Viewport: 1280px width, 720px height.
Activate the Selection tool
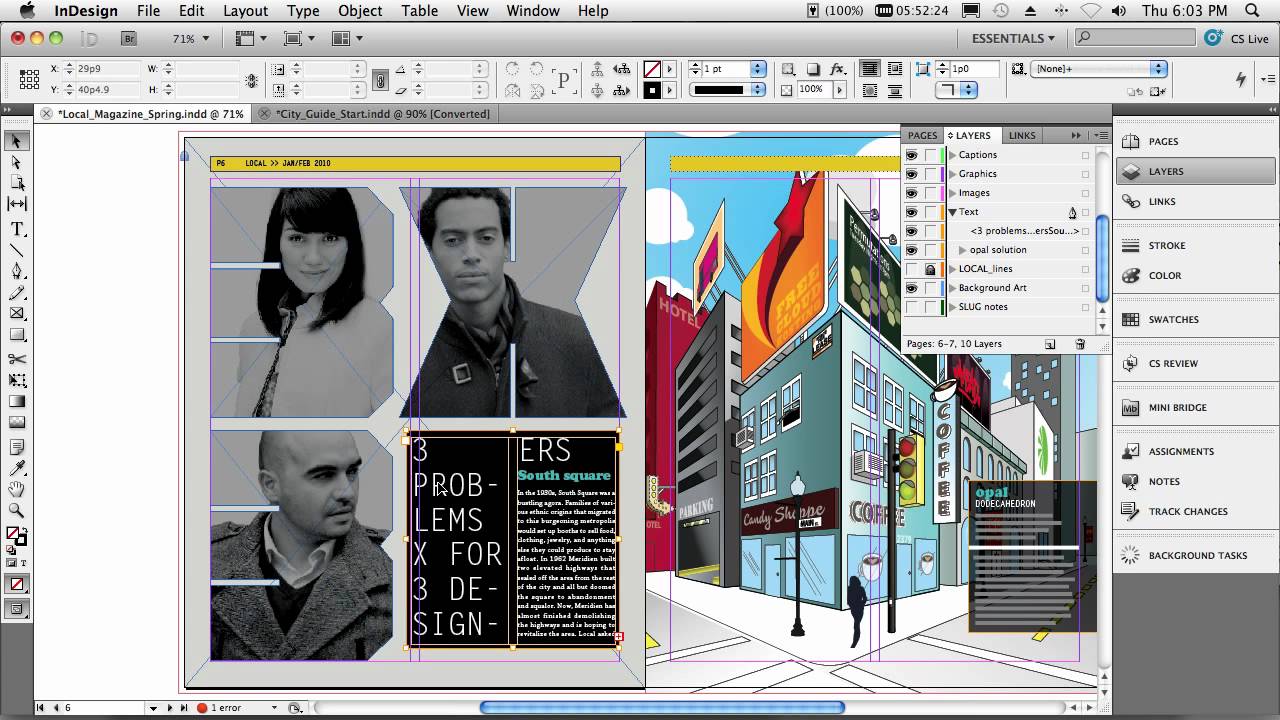[x=16, y=139]
